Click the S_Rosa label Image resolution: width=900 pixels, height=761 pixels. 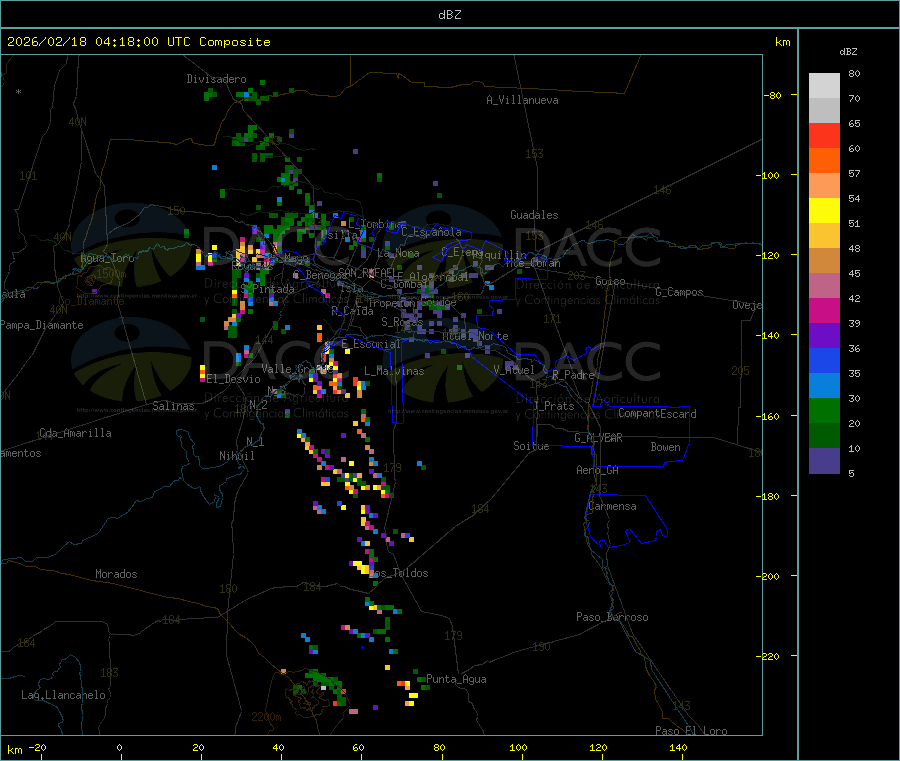(x=402, y=322)
